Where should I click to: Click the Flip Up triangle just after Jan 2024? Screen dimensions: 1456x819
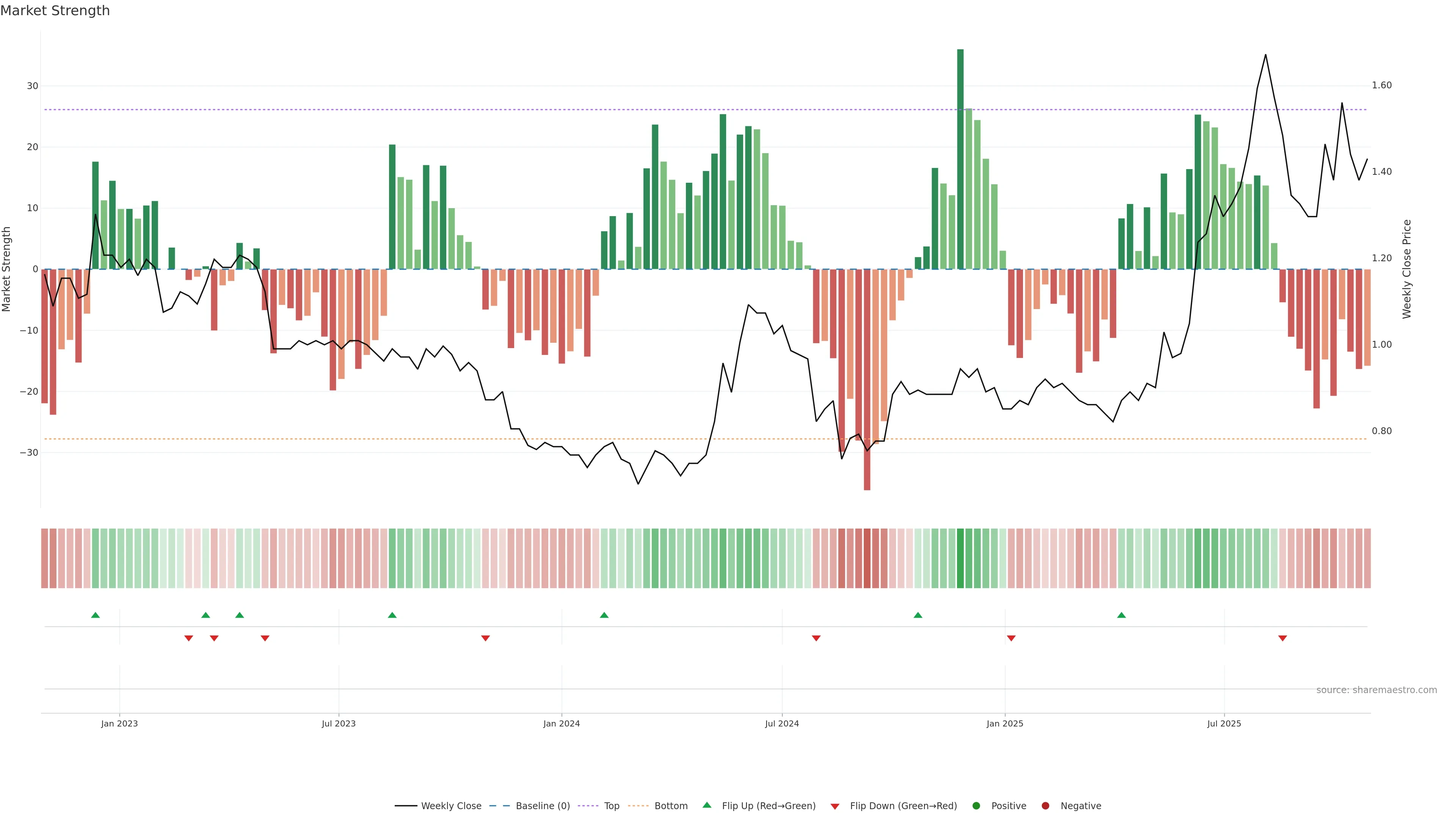pyautogui.click(x=604, y=615)
